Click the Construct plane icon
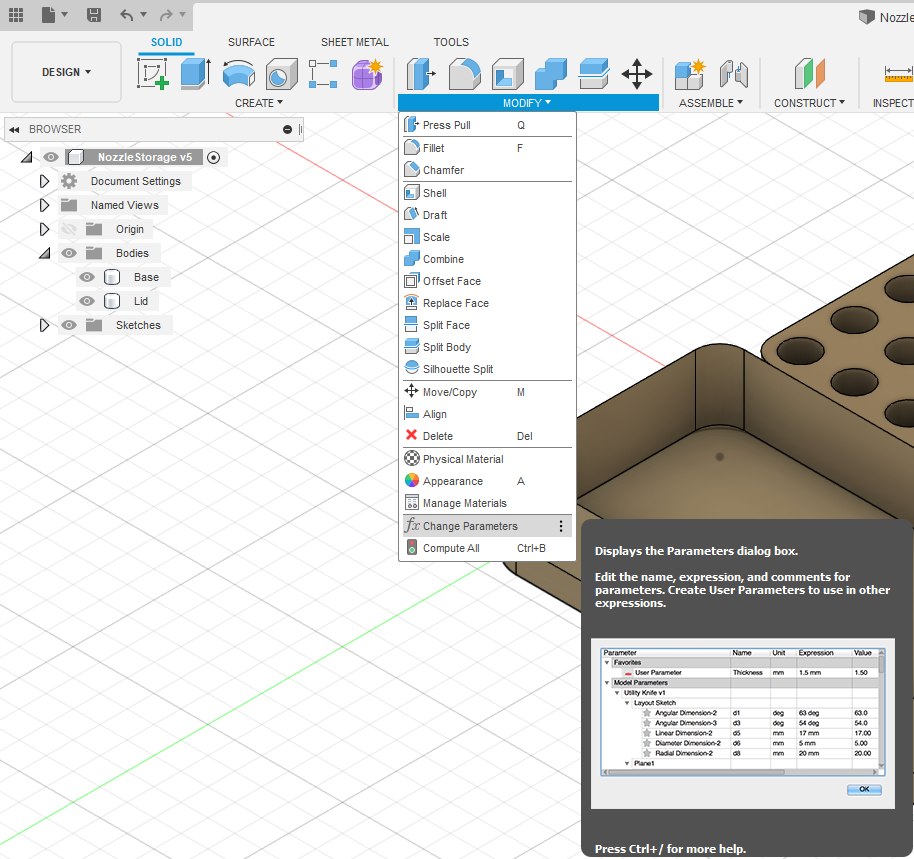Image resolution: width=914 pixels, height=859 pixels. [809, 74]
